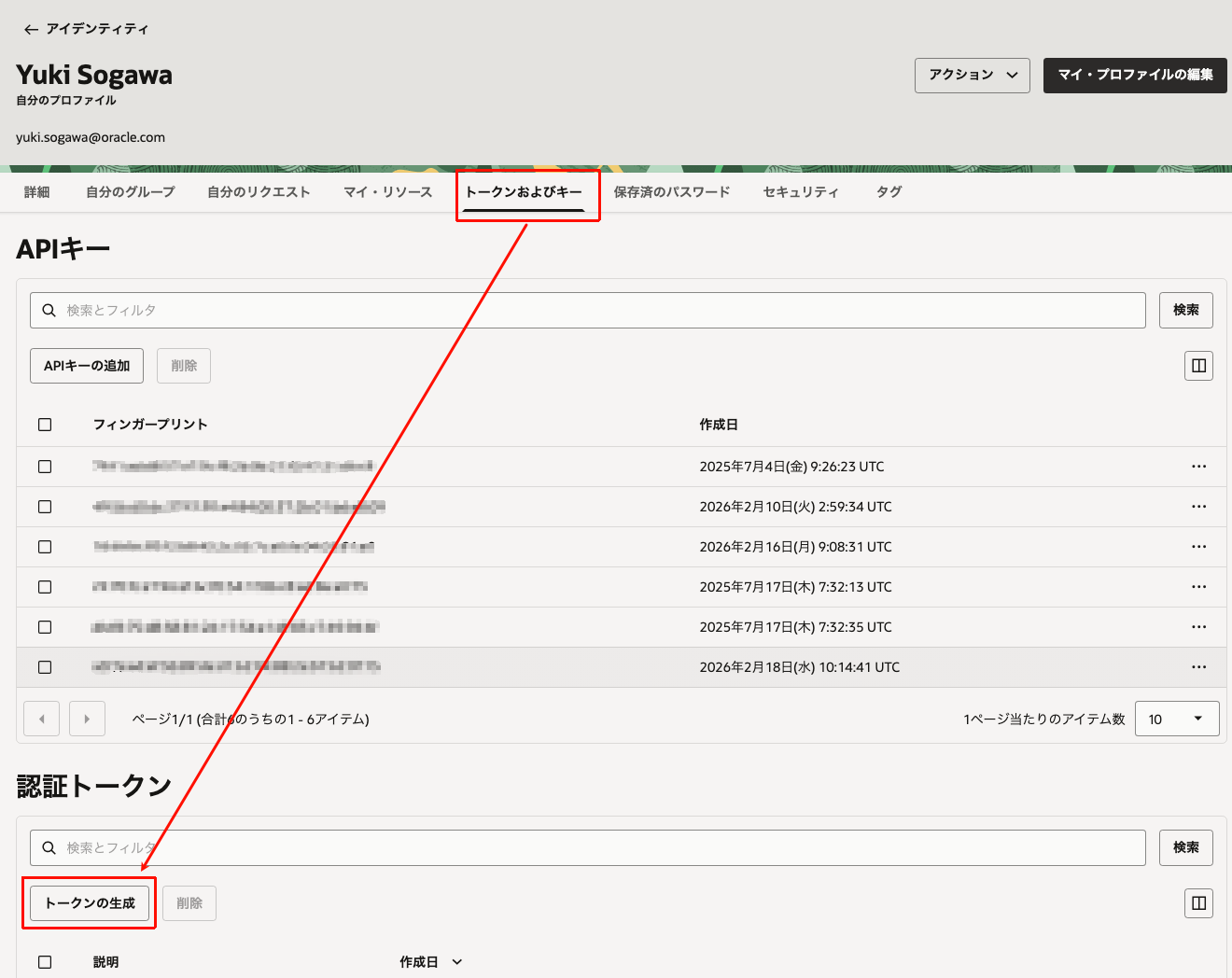Expand the アクション dropdown menu
The width and height of the screenshot is (1232, 978).
click(x=972, y=76)
